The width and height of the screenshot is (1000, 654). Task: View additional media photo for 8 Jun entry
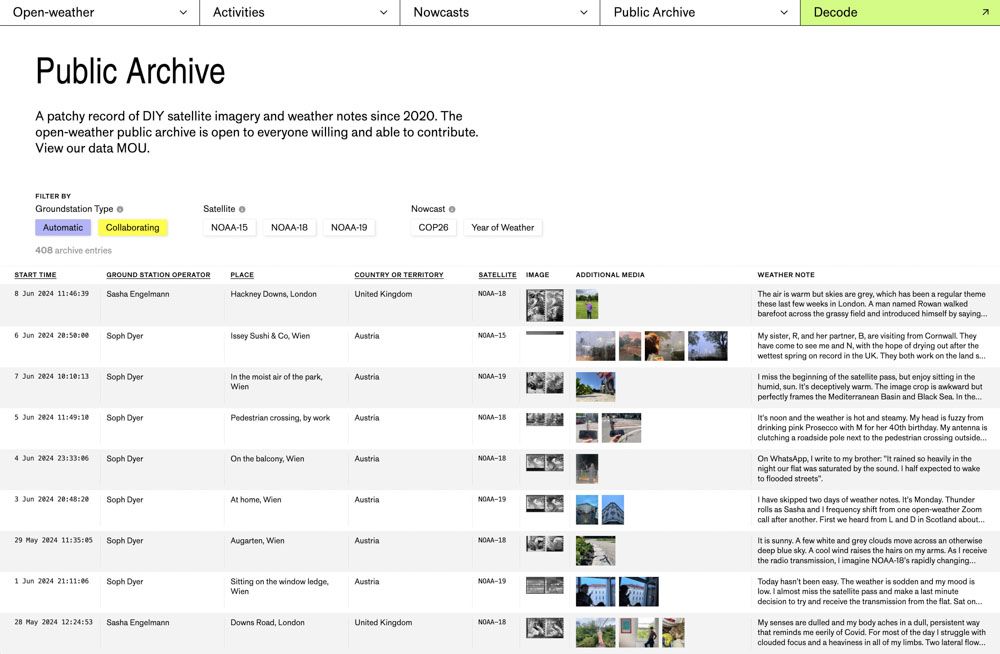click(x=587, y=305)
